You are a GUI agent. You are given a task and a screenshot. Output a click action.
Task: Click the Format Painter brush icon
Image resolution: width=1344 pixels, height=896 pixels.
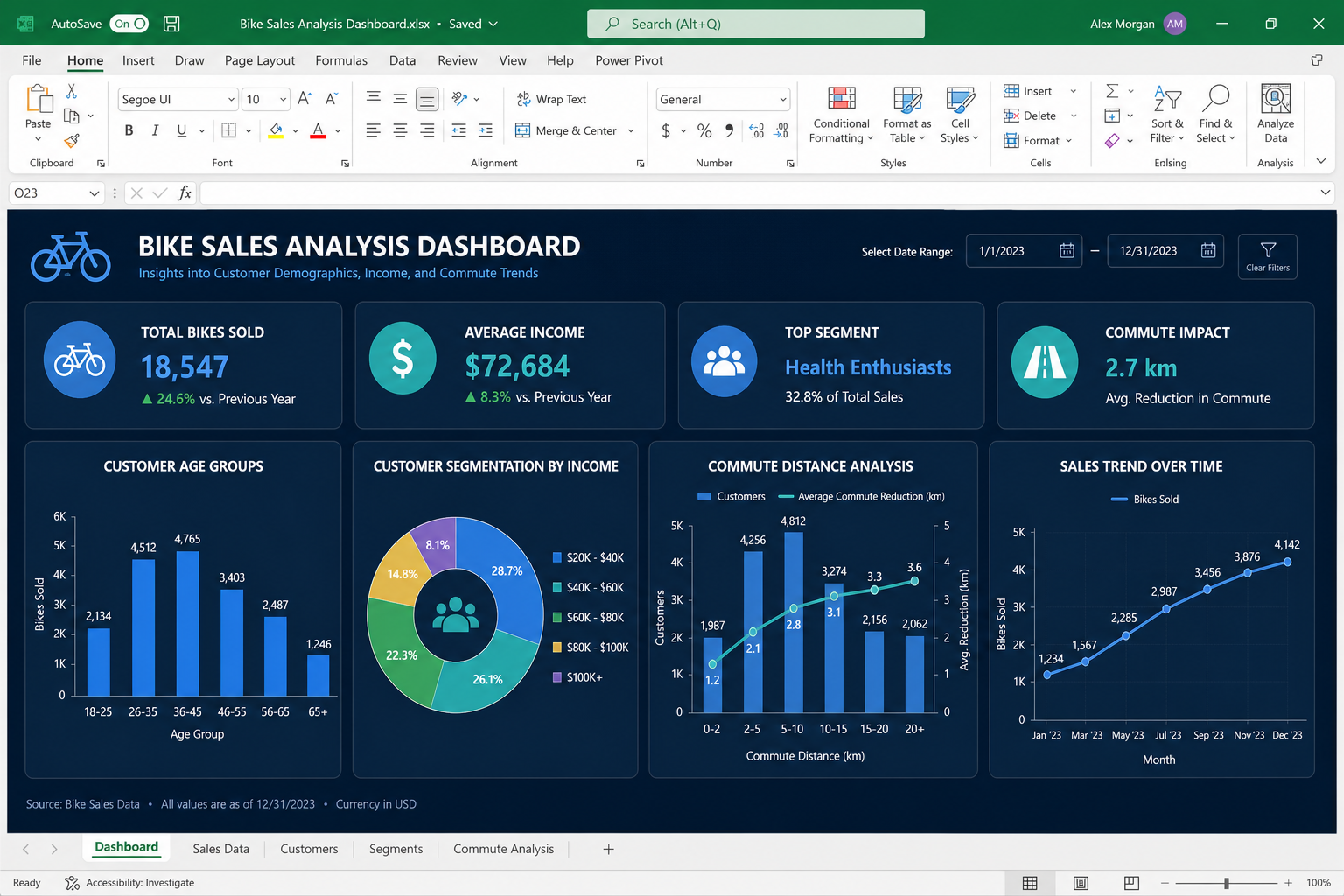point(72,140)
